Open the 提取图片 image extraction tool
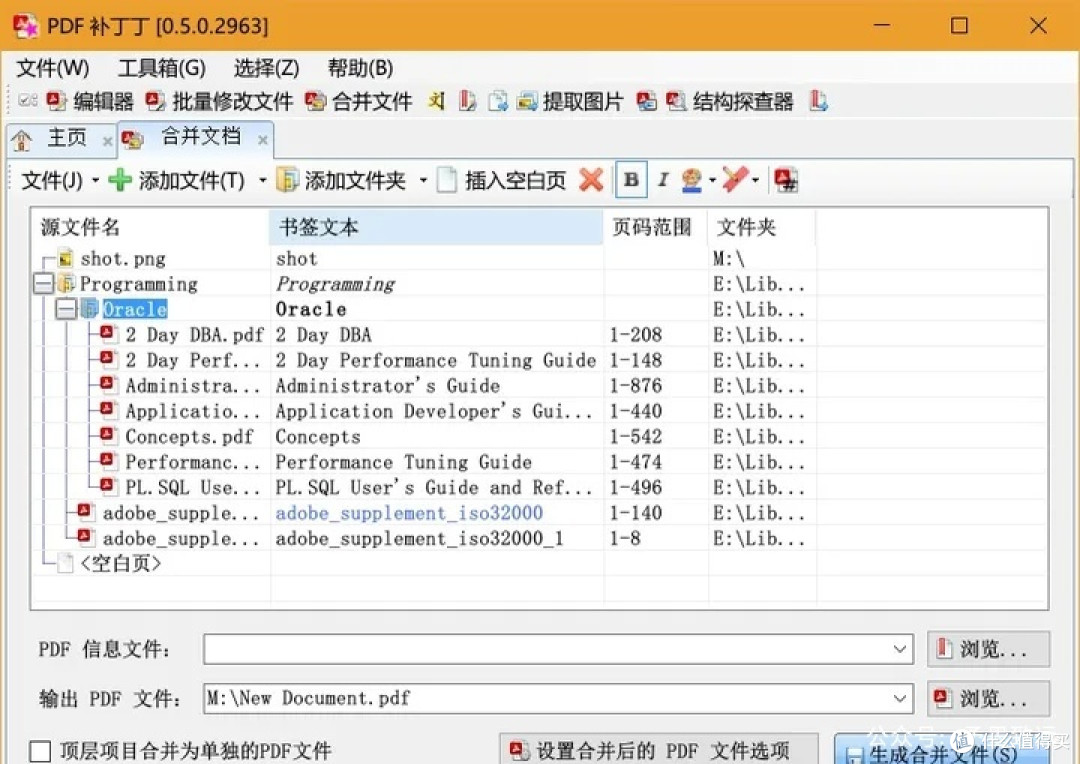Screen dimensions: 1080x764 (582, 100)
